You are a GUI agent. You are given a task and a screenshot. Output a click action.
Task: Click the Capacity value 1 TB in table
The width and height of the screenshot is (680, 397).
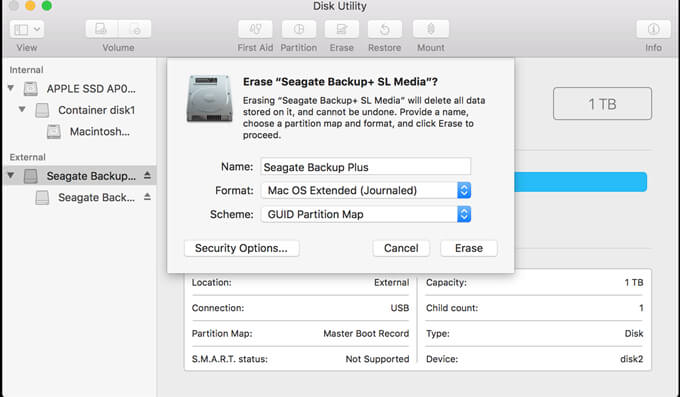(x=634, y=282)
